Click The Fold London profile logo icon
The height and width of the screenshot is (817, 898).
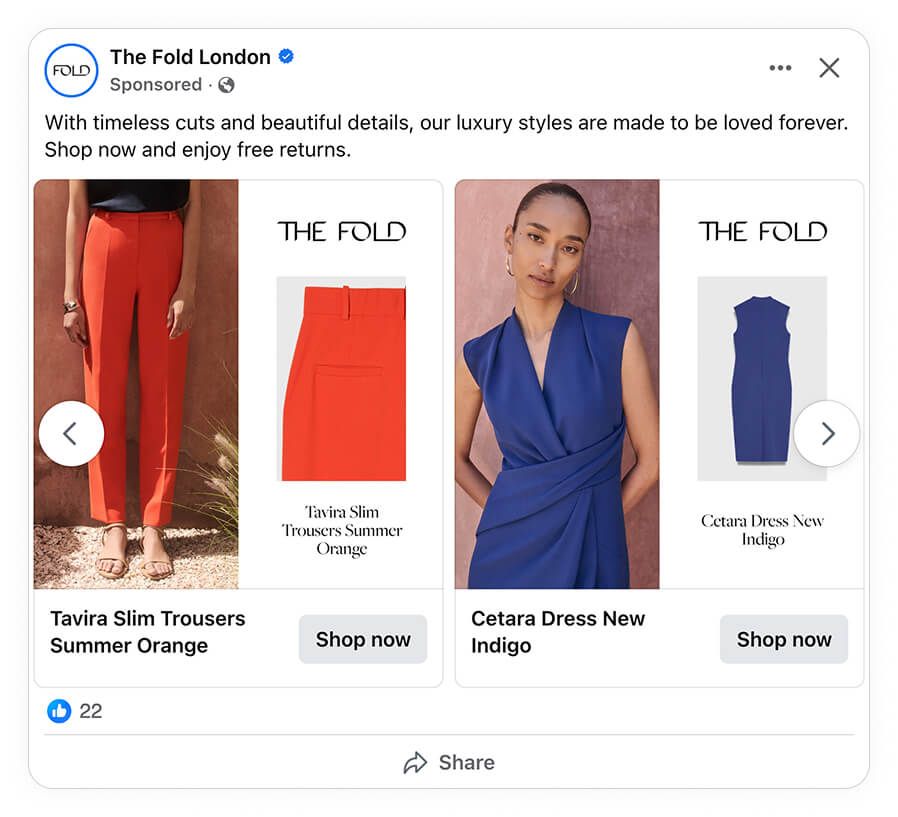[x=69, y=70]
